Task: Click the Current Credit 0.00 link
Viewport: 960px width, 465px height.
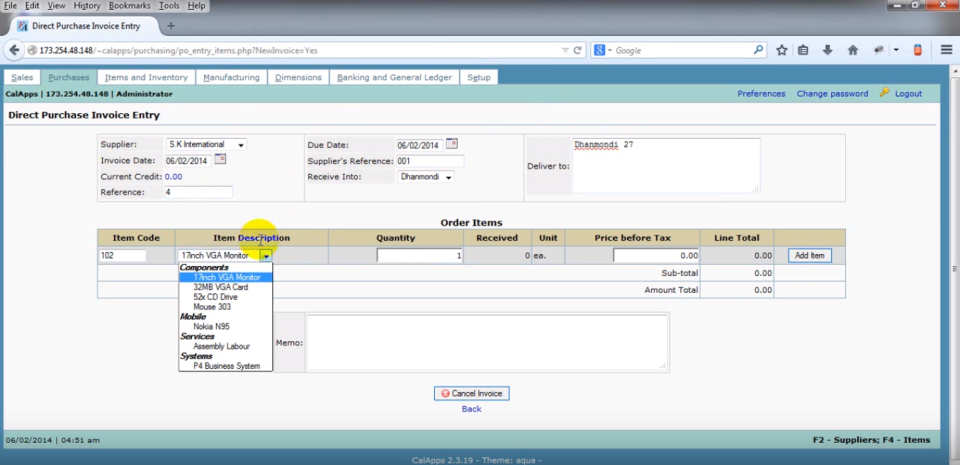Action: click(173, 176)
